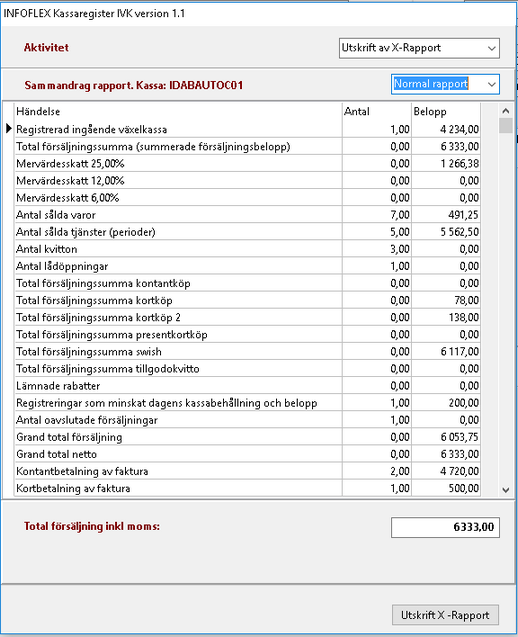Select row Registrerad ingående växelkassa
This screenshot has width=518, height=637.
click(247, 129)
